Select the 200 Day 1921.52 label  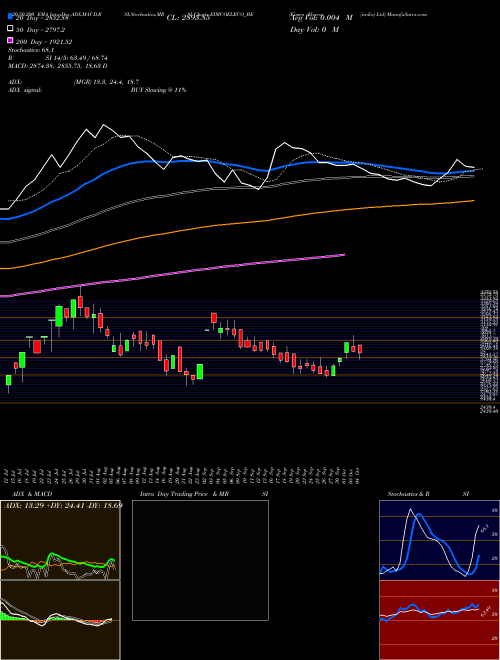44,42
